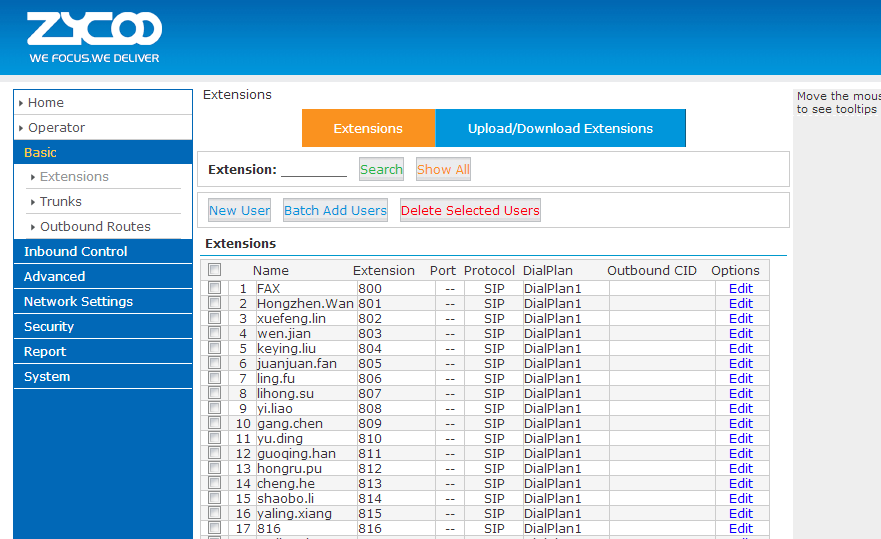Expand the Home menu item
This screenshot has width=881, height=539.
click(x=46, y=103)
